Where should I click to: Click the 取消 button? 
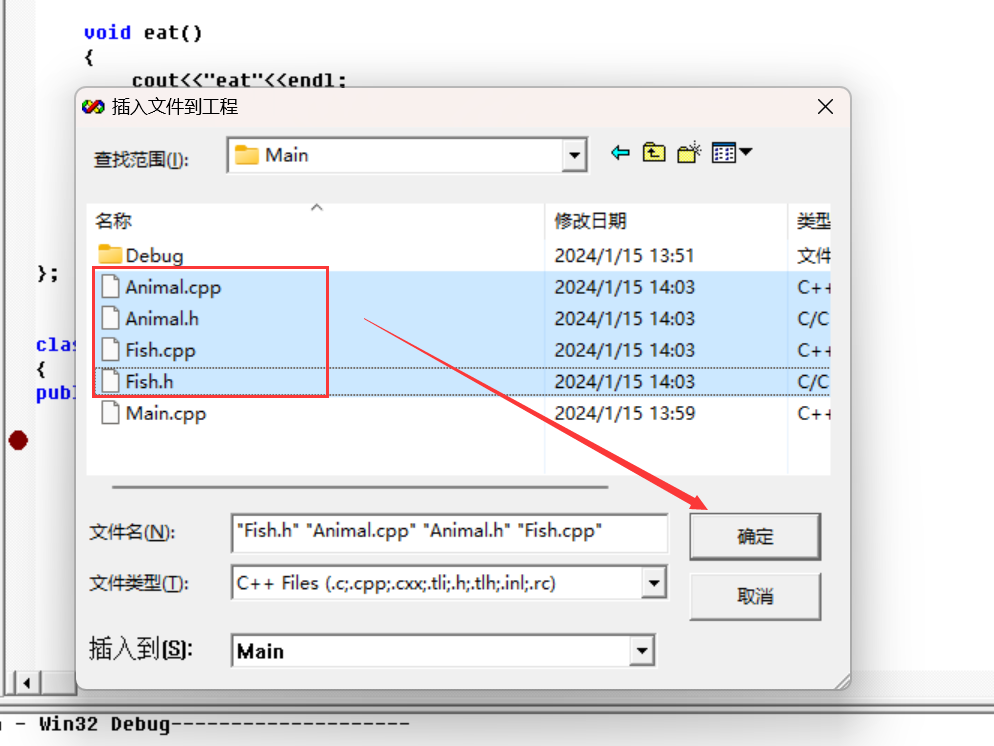[755, 596]
